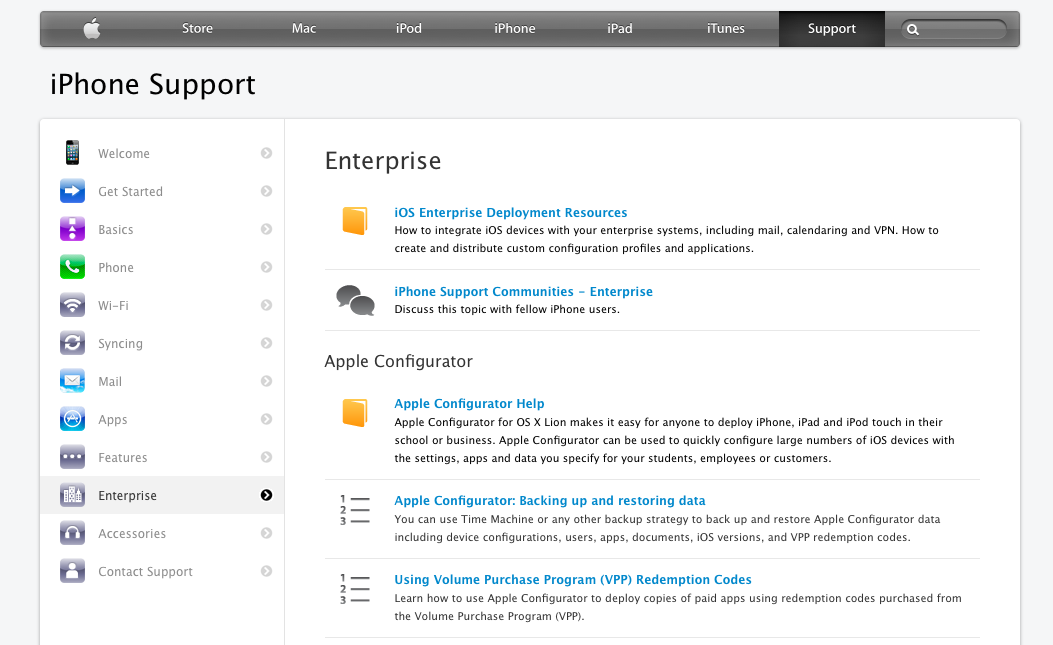Expand the Get Started chevron arrow
Image resolution: width=1053 pixels, height=645 pixels.
point(266,192)
